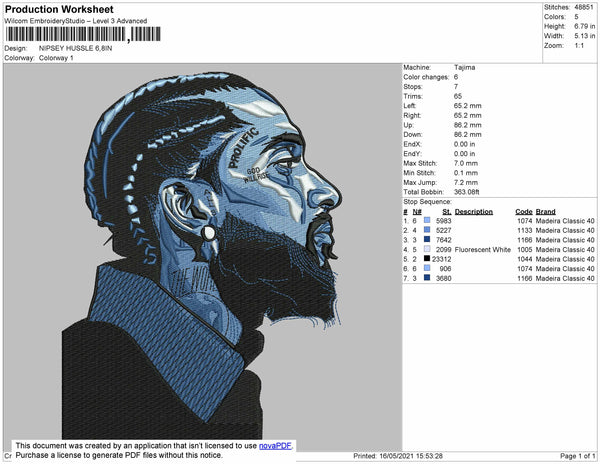Select the Total Bobbin value 363.08ft
The height and width of the screenshot is (464, 600).
coord(467,192)
